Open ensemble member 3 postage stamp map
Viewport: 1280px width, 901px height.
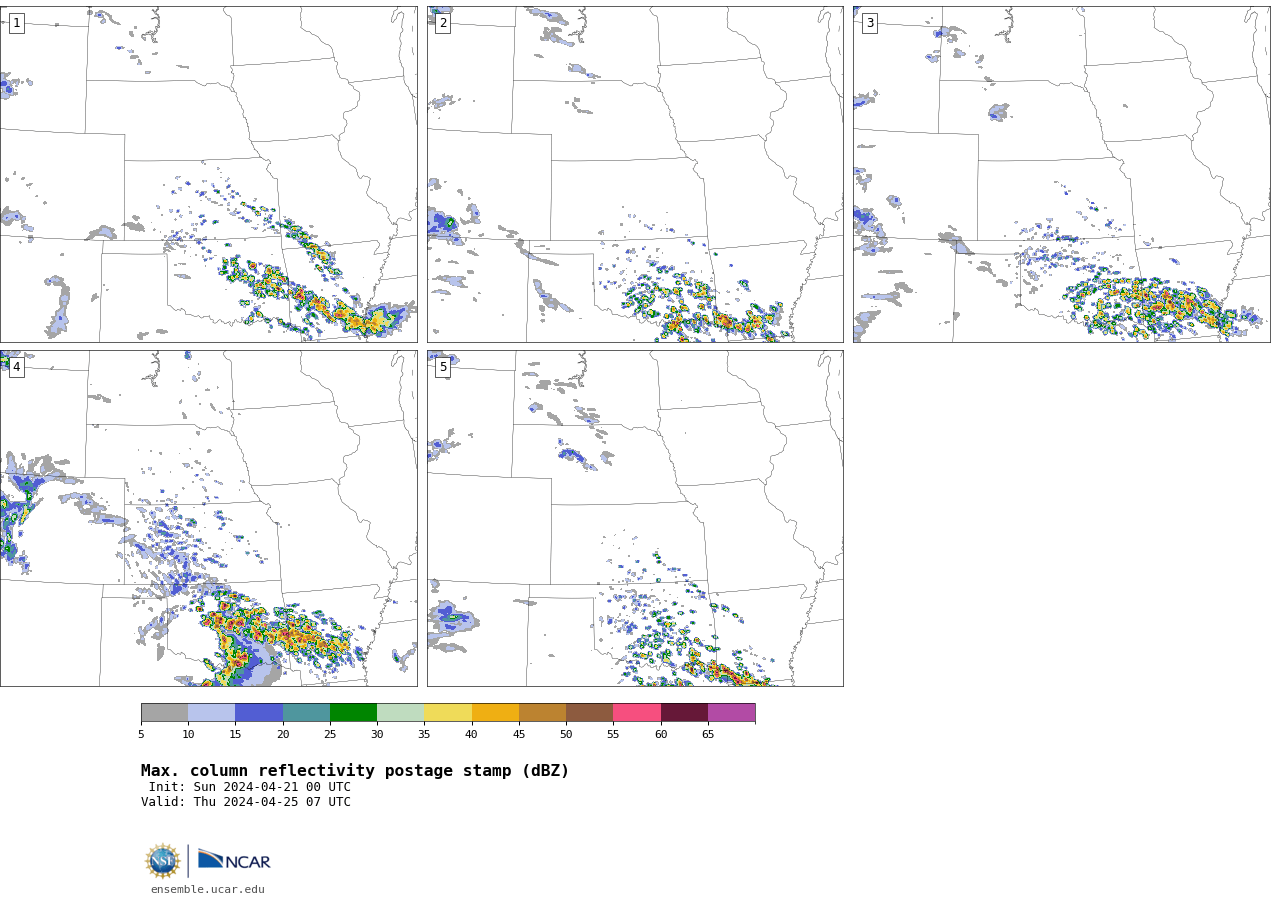click(1061, 174)
